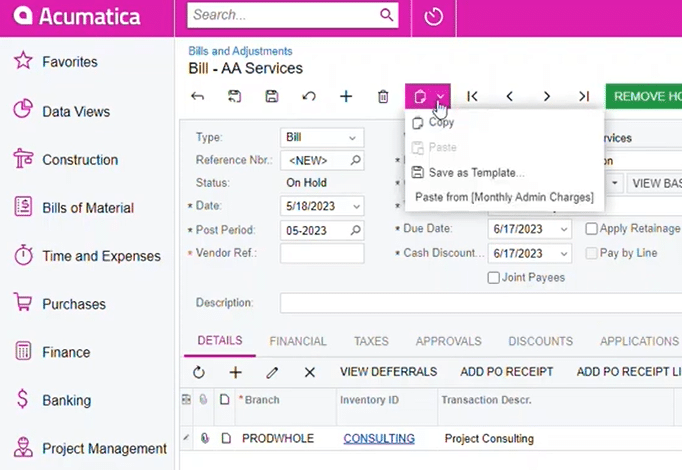The image size is (682, 470).
Task: Click the green REMOVE HOLD button
Action: pos(644,97)
